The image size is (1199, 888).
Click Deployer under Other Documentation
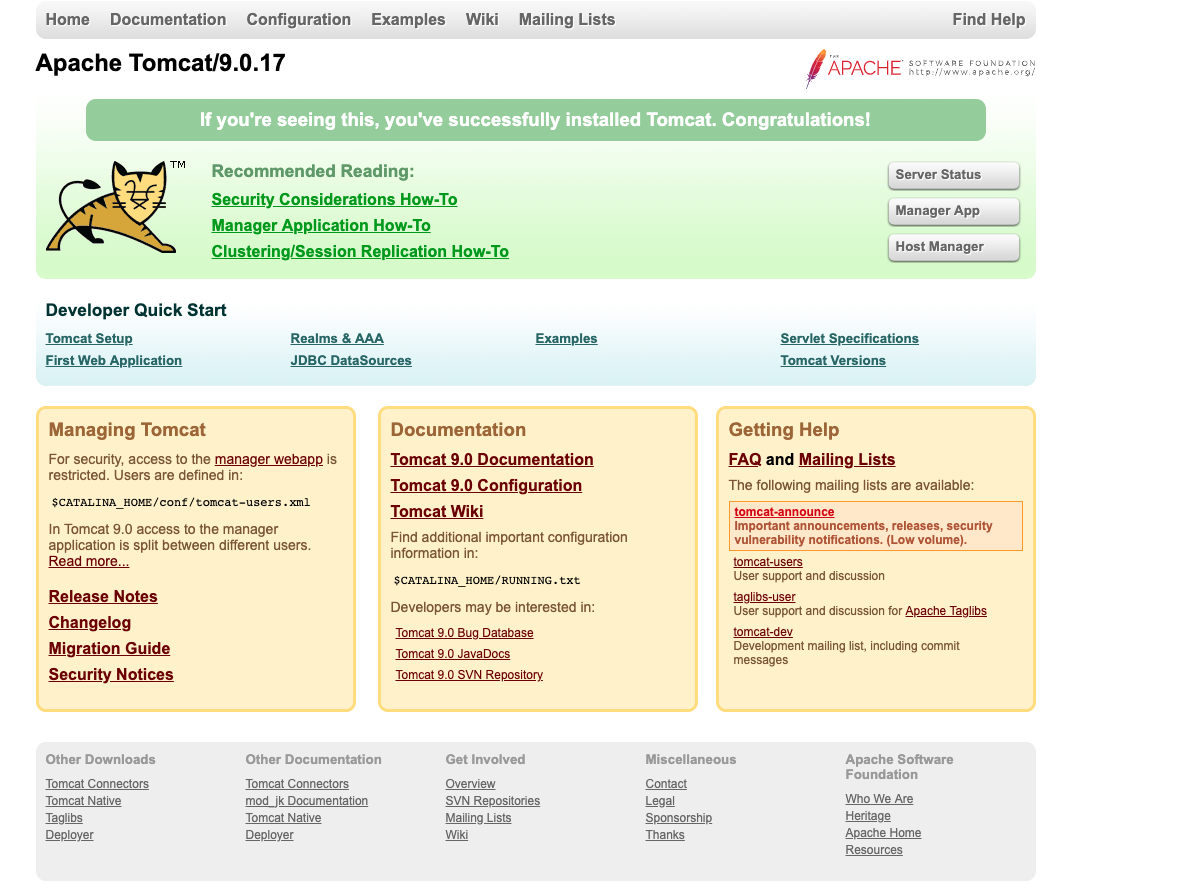click(x=269, y=835)
